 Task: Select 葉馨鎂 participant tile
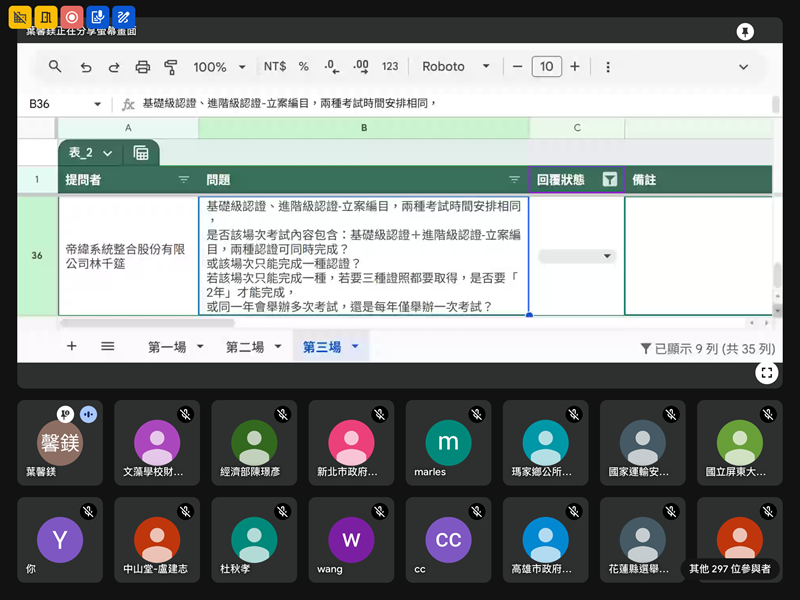point(60,442)
